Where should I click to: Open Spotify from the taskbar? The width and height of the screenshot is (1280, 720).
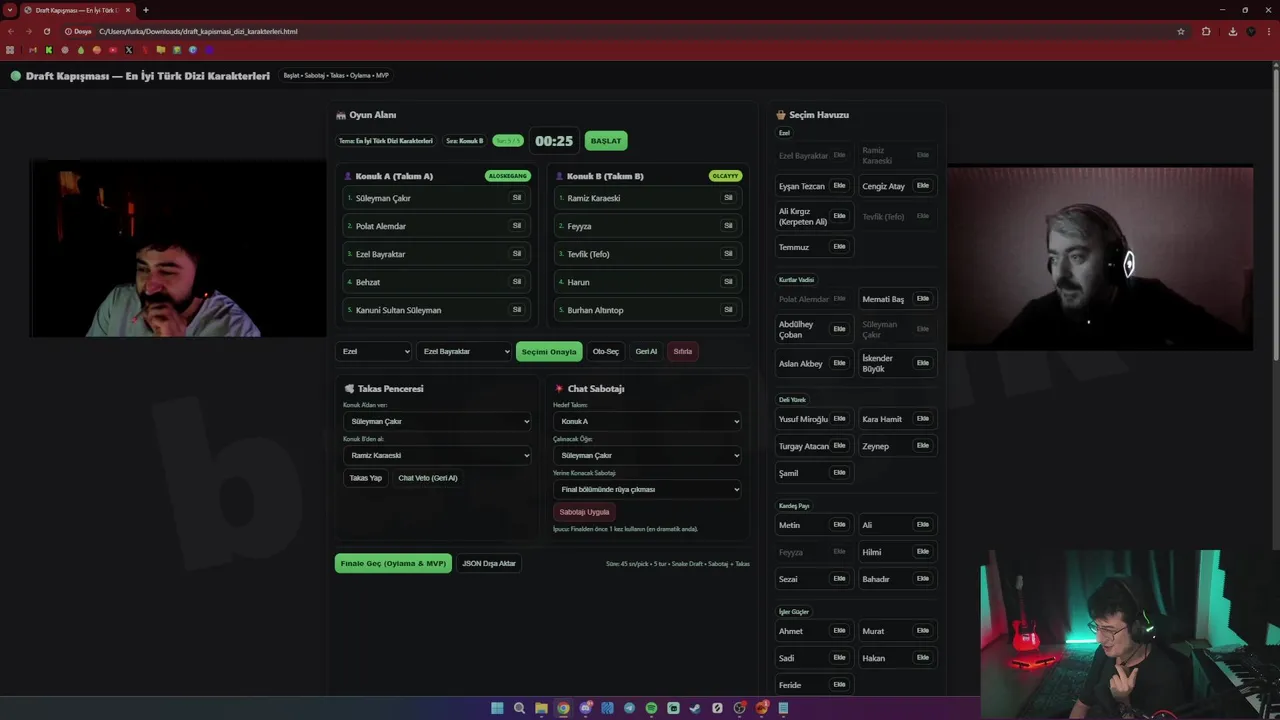pyautogui.click(x=651, y=708)
